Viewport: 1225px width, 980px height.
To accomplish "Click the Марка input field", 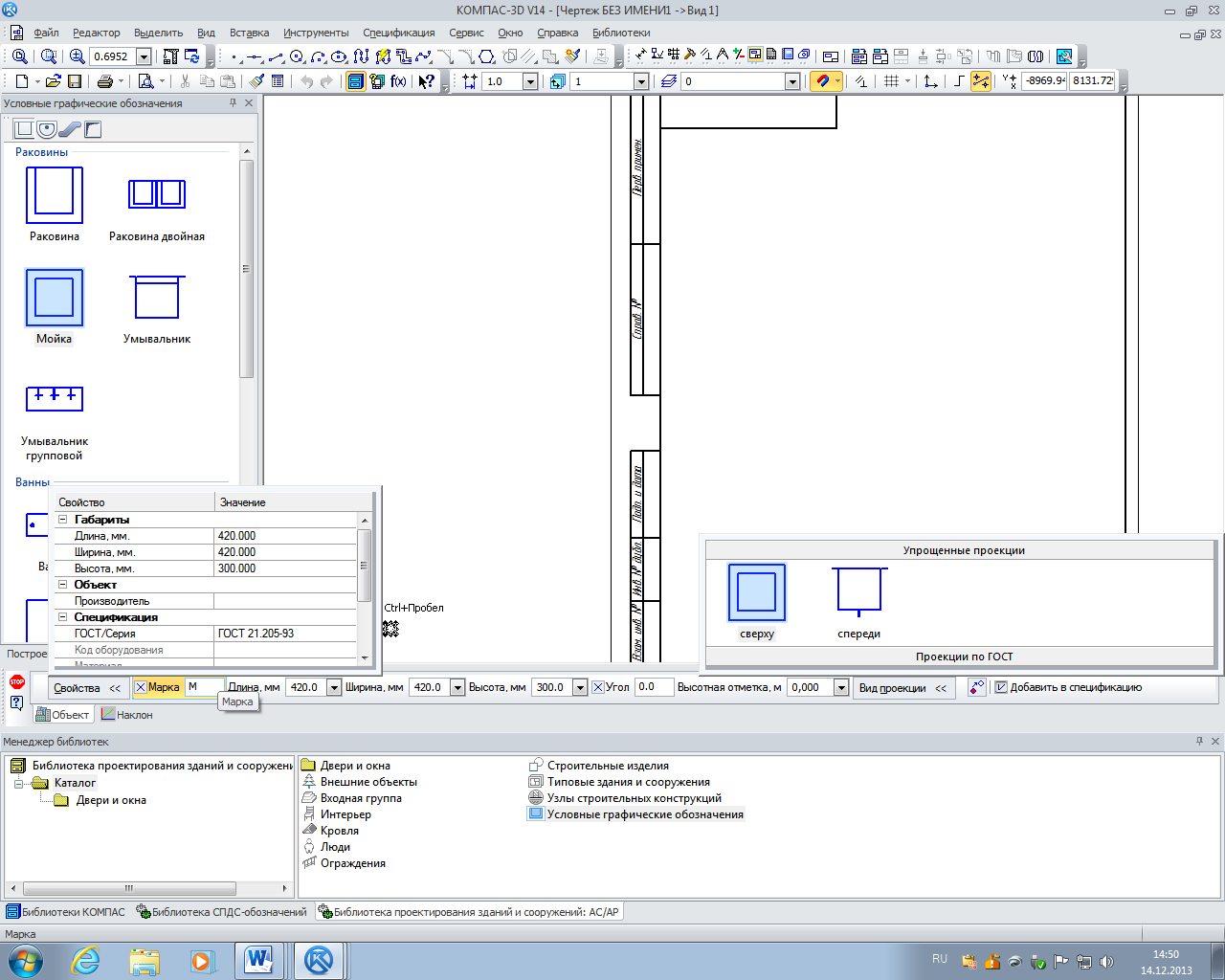I will (x=205, y=687).
